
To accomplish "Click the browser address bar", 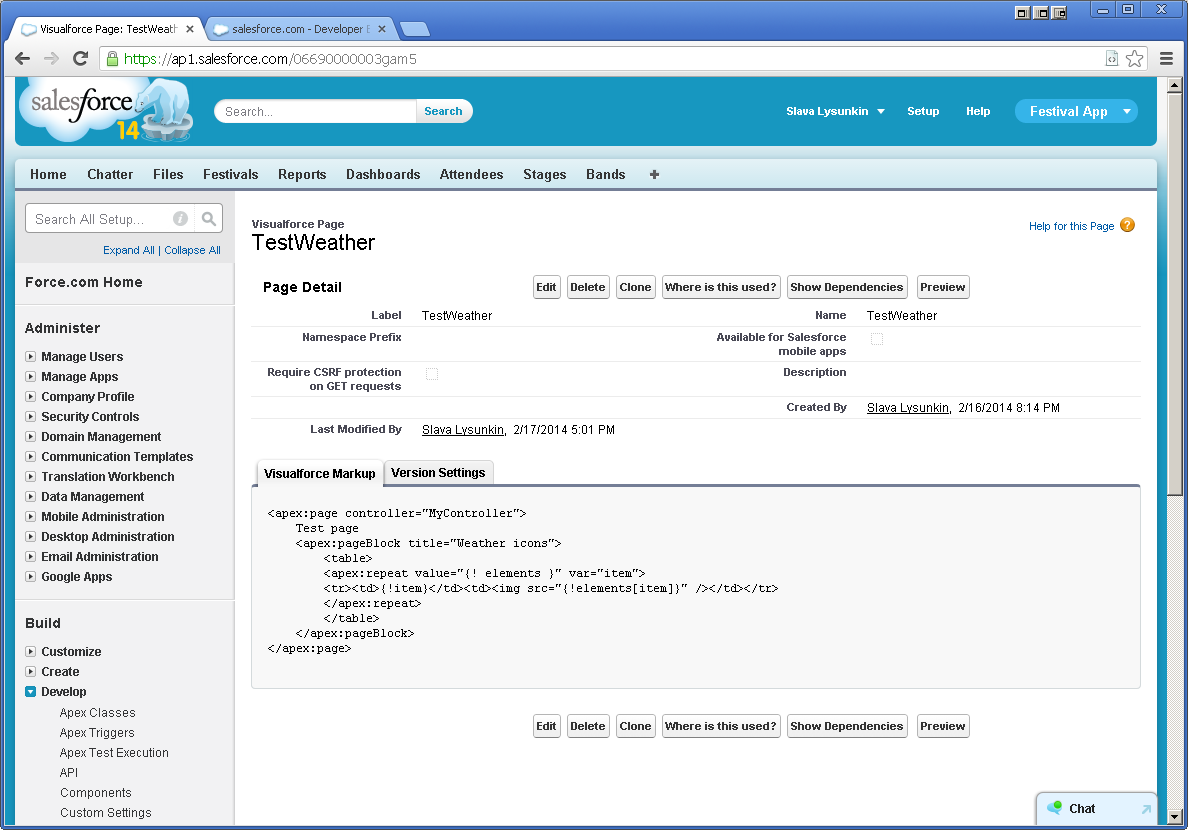I will [606, 58].
